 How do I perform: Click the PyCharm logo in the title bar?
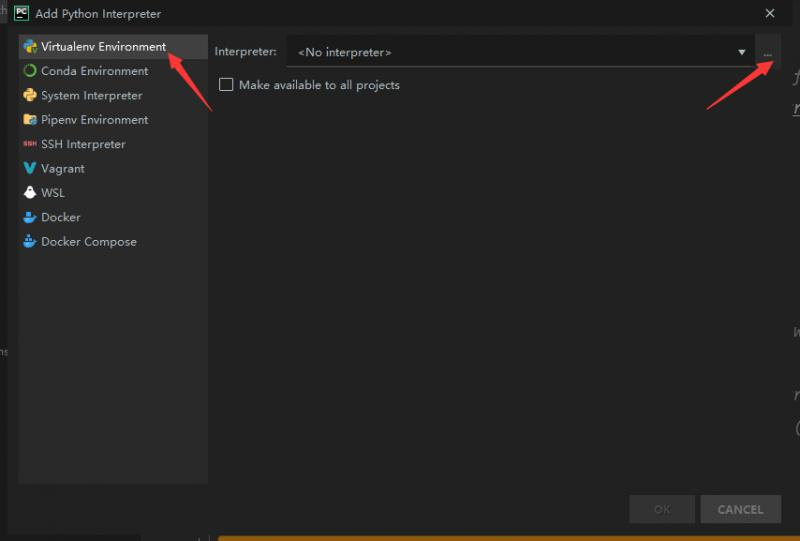21,13
